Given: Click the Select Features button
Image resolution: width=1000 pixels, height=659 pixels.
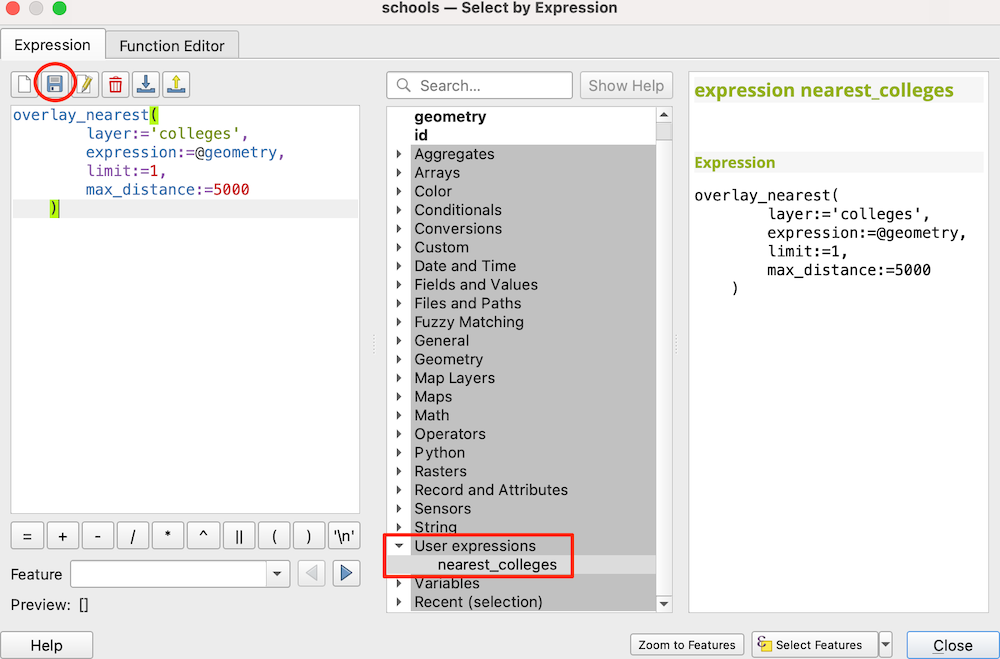Looking at the screenshot, I should tap(814, 645).
